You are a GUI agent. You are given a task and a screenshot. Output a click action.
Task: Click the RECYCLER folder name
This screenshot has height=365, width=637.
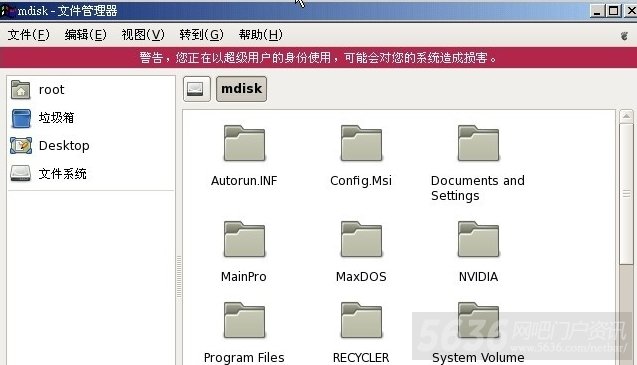[x=361, y=358]
